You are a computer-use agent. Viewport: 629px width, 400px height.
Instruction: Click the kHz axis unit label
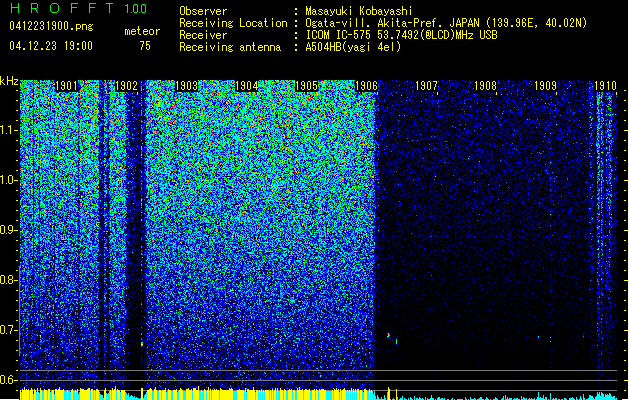coord(9,81)
